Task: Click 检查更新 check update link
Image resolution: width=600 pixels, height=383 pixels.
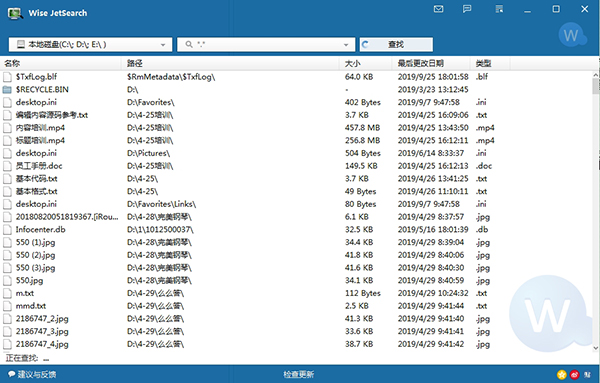Action: coord(299,374)
